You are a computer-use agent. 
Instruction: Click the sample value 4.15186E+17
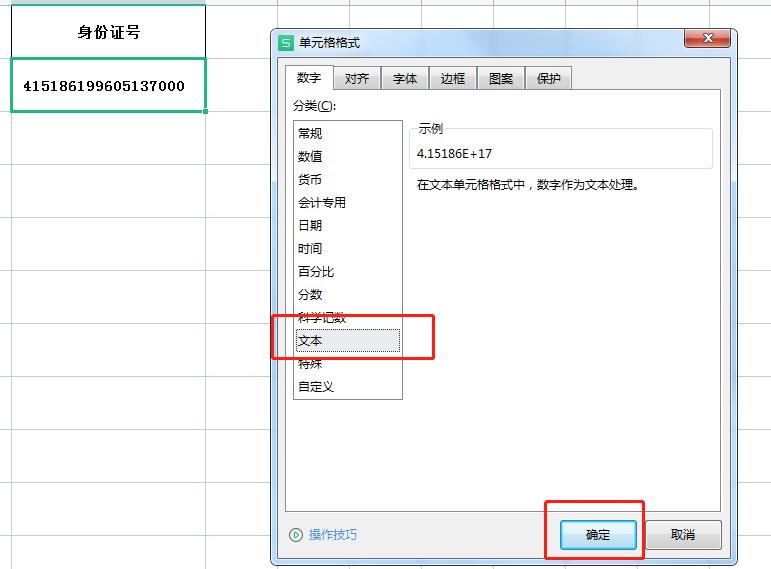pos(454,154)
